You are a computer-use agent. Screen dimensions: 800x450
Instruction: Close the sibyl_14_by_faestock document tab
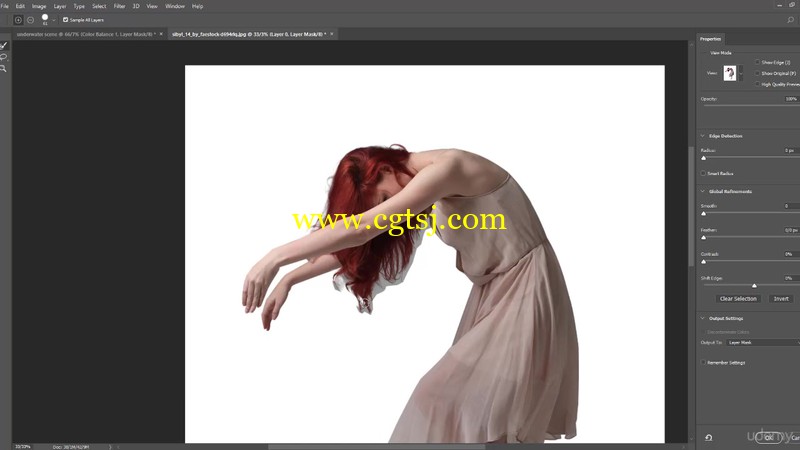(x=332, y=34)
